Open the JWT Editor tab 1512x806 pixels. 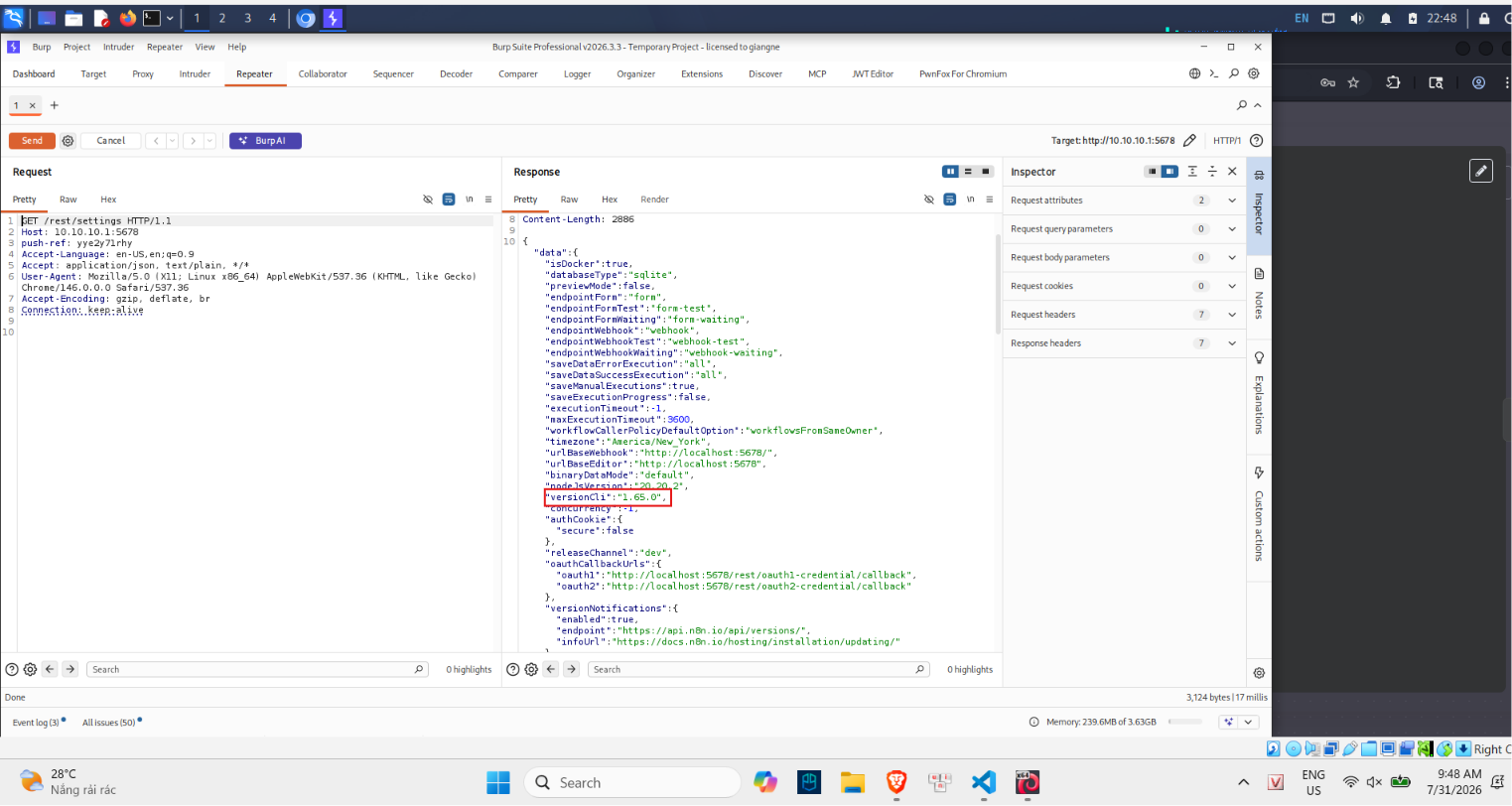tap(873, 74)
